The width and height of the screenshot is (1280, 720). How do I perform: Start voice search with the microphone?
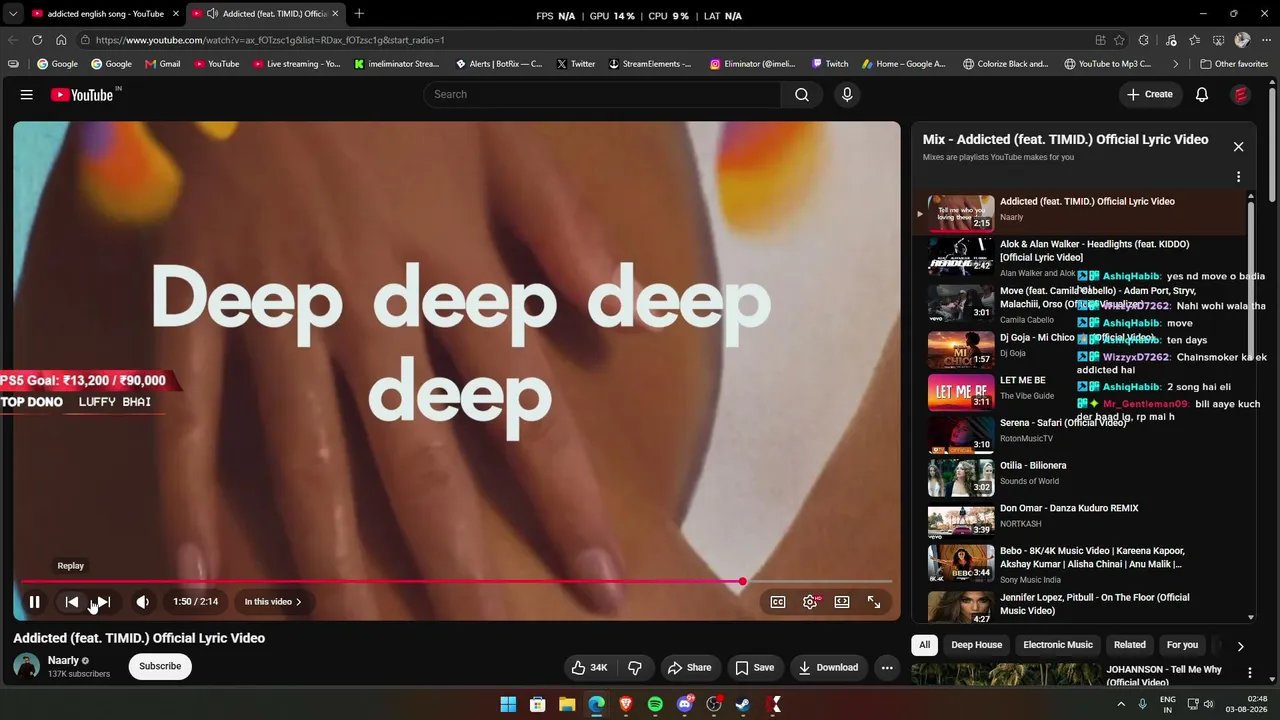coord(847,95)
